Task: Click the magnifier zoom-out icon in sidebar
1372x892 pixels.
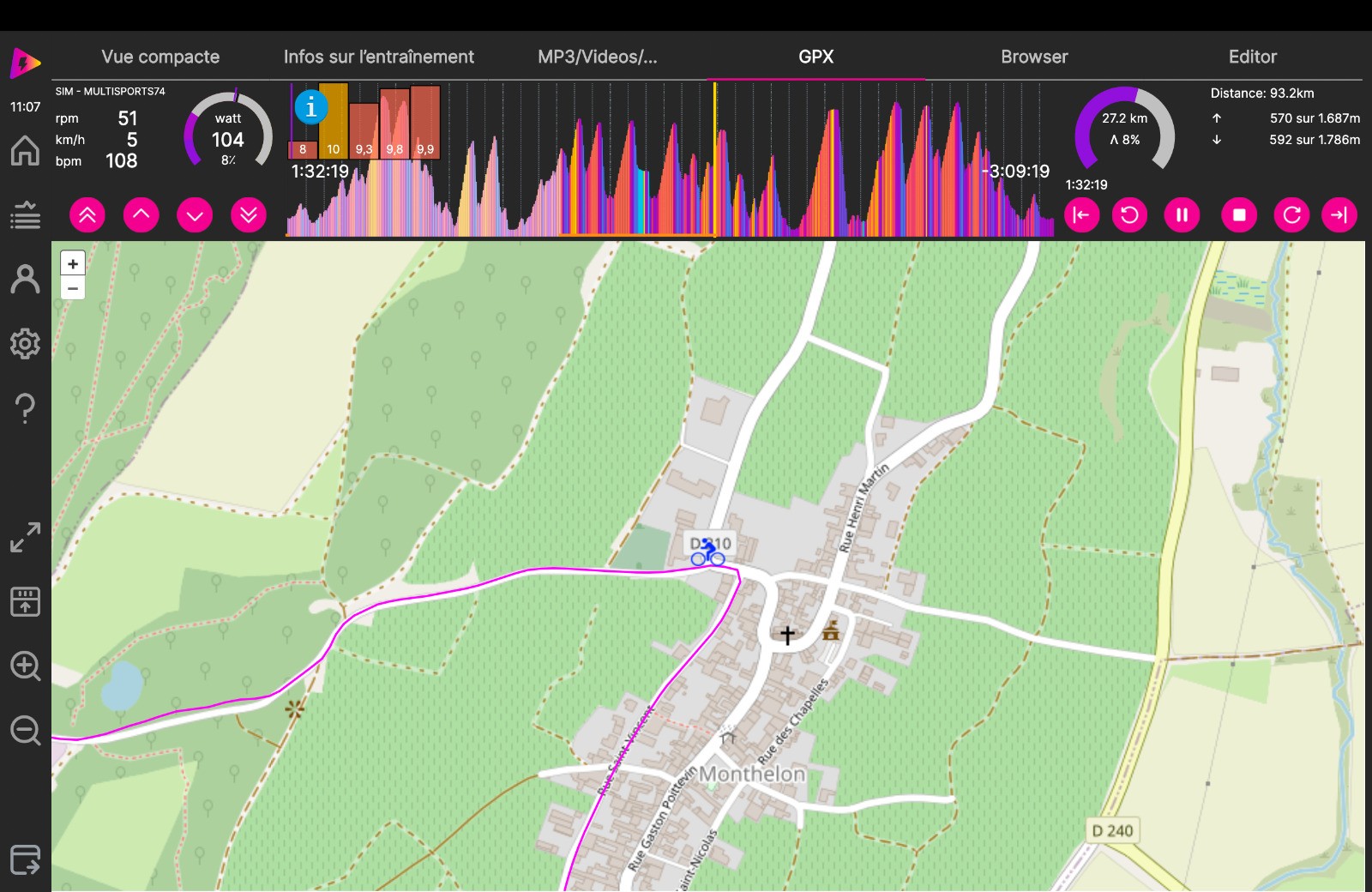Action: tap(25, 731)
